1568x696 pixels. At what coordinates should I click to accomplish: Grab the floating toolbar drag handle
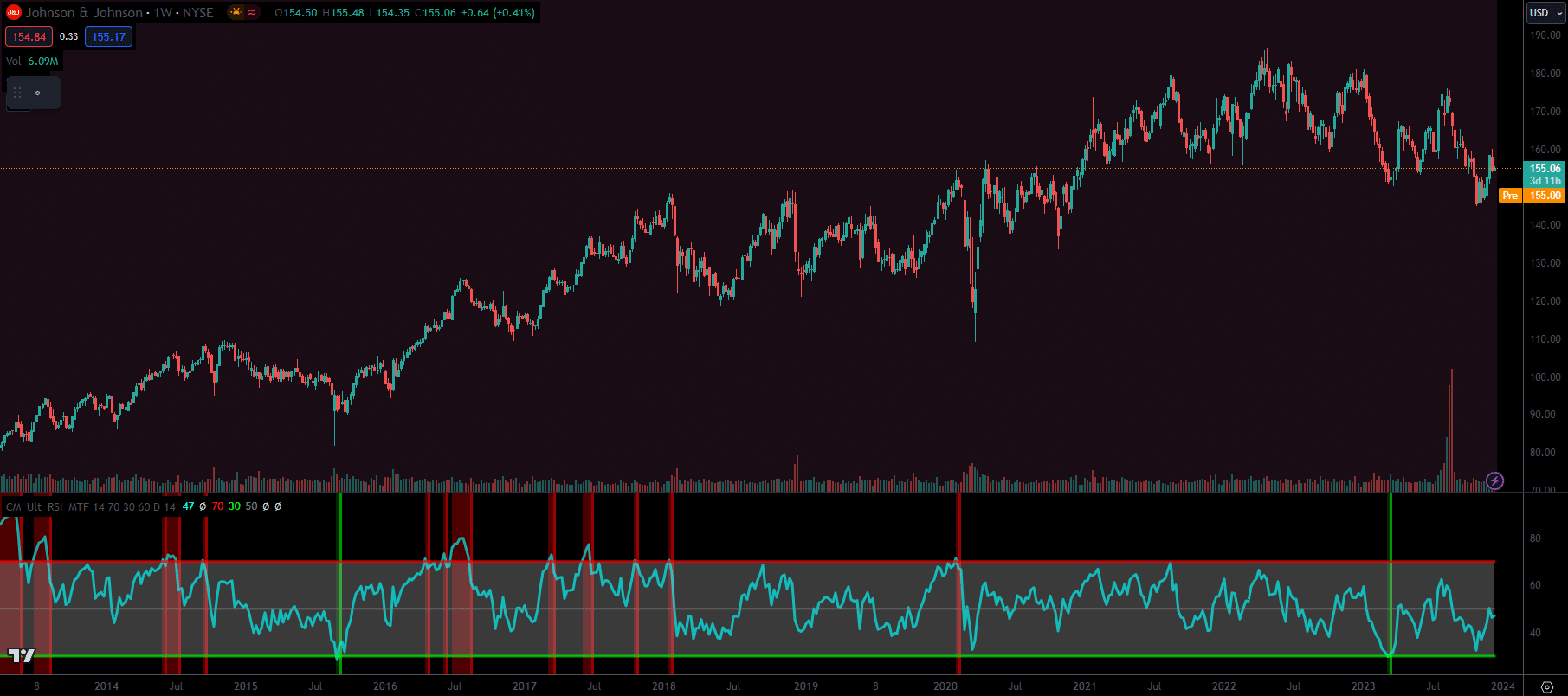pyautogui.click(x=17, y=93)
